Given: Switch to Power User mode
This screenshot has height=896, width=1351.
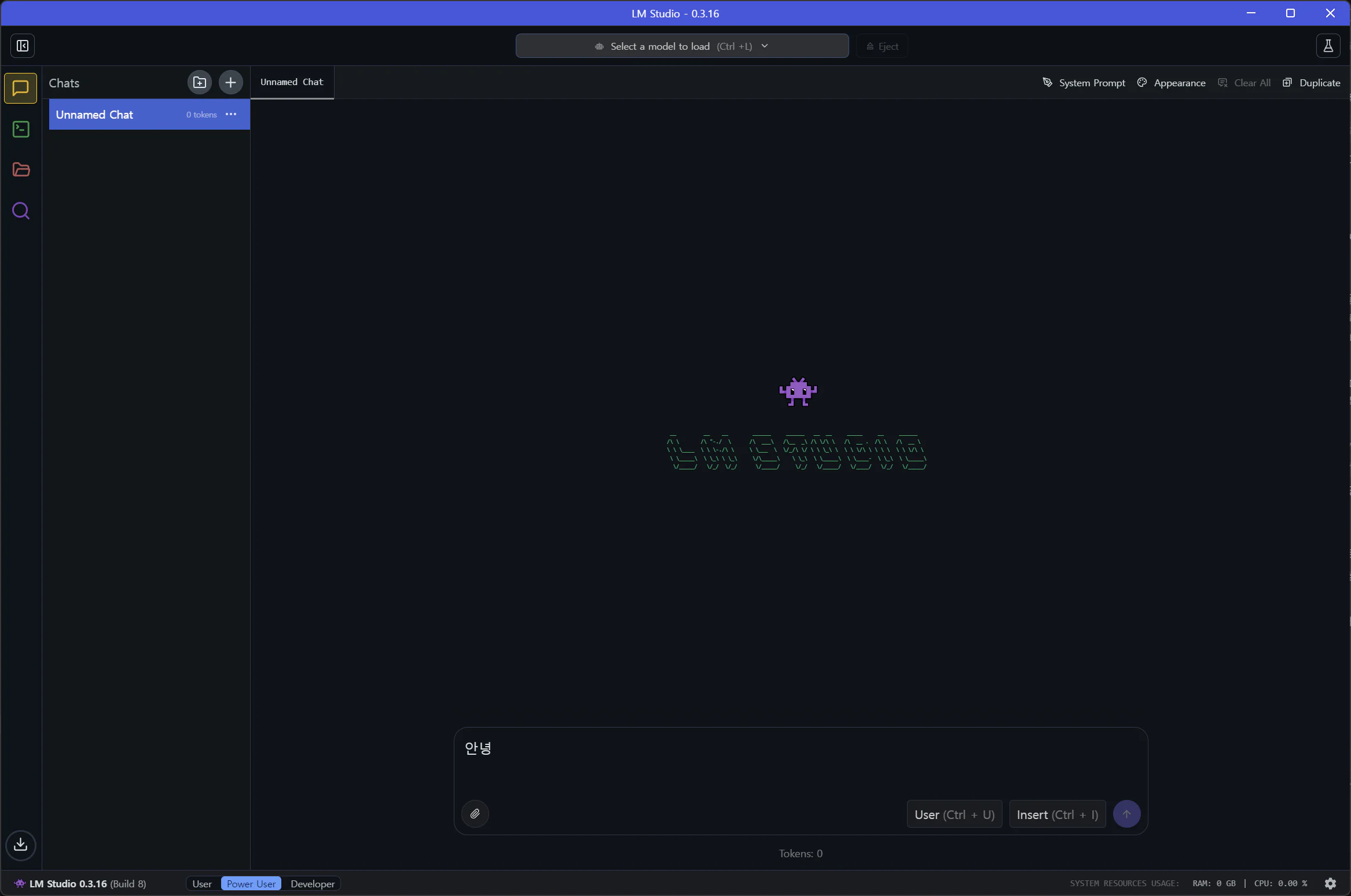Looking at the screenshot, I should point(251,883).
